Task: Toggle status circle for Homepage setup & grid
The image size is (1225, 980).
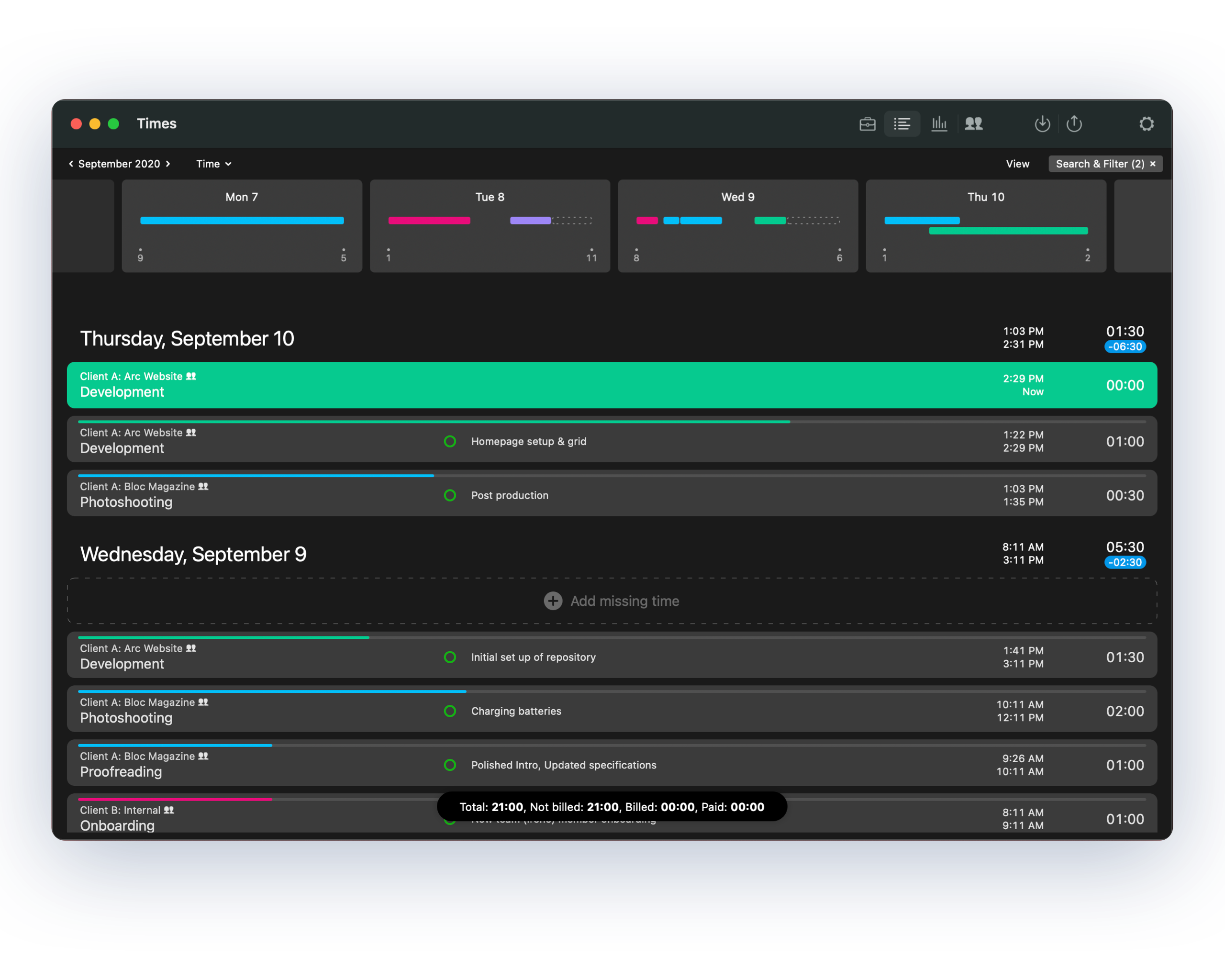Action: (x=450, y=441)
